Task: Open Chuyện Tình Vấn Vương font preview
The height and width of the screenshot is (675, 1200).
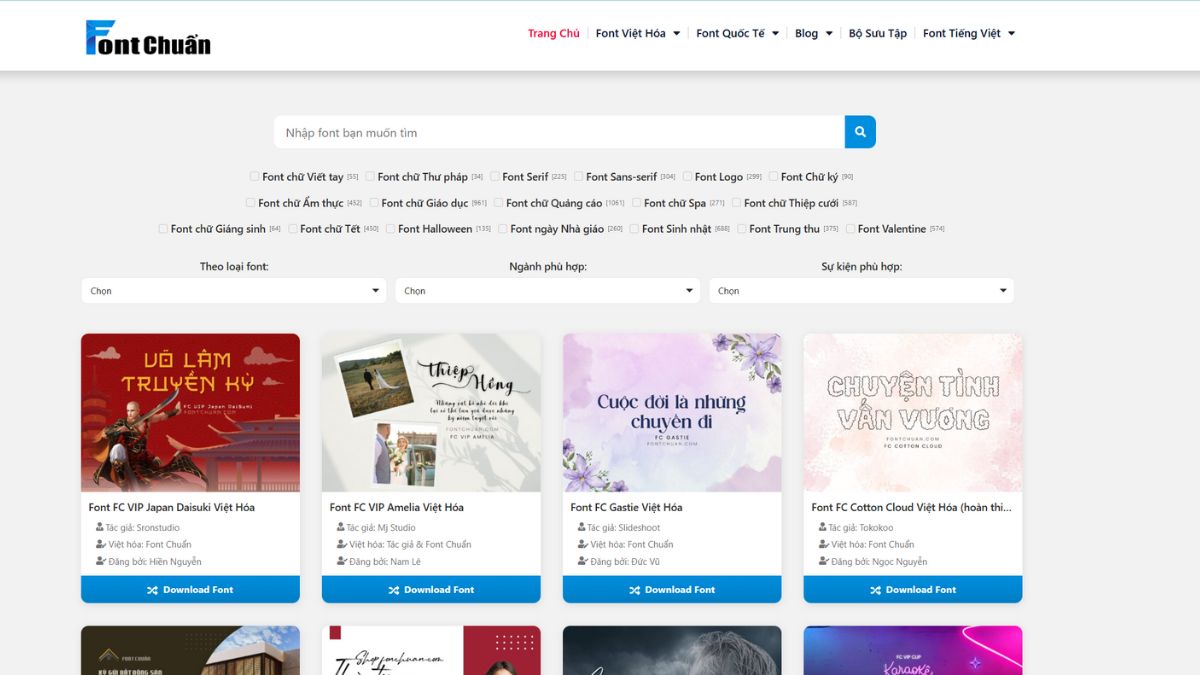Action: click(x=913, y=412)
